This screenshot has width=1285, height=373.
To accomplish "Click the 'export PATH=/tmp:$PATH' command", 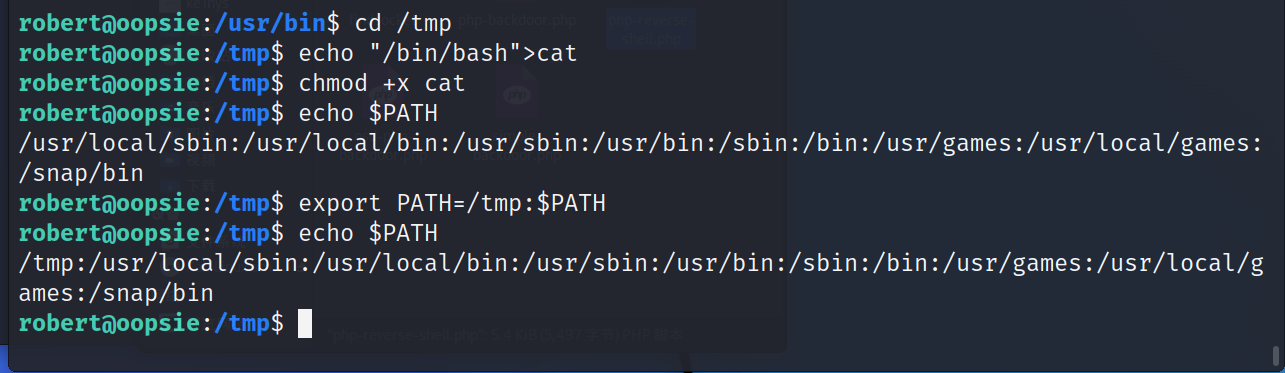I will (452, 203).
